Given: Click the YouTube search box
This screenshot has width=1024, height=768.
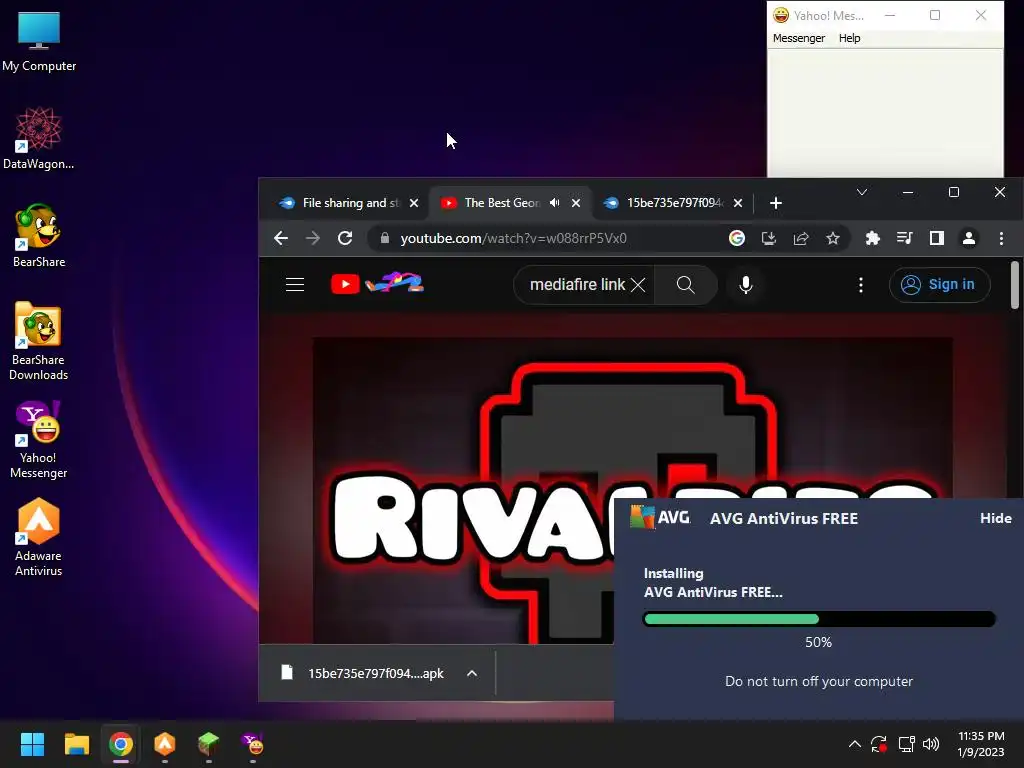Looking at the screenshot, I should click(576, 285).
